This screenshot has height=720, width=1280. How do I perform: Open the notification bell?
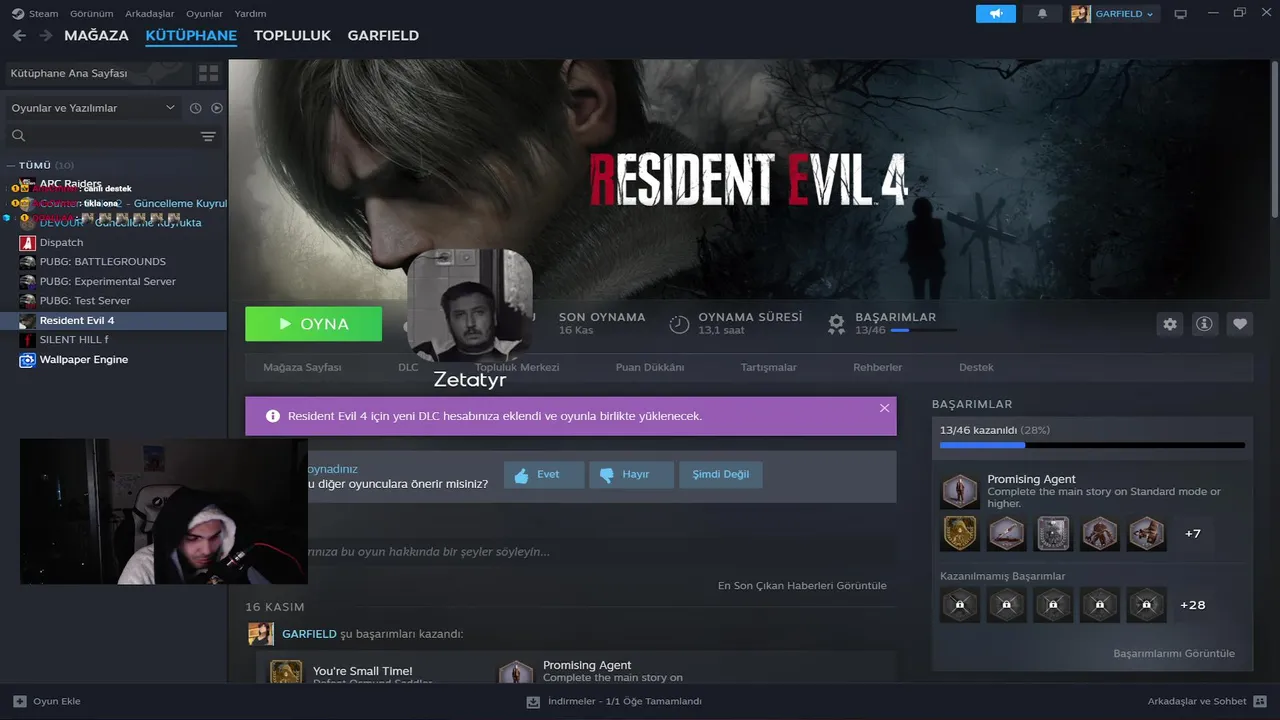(x=1042, y=14)
